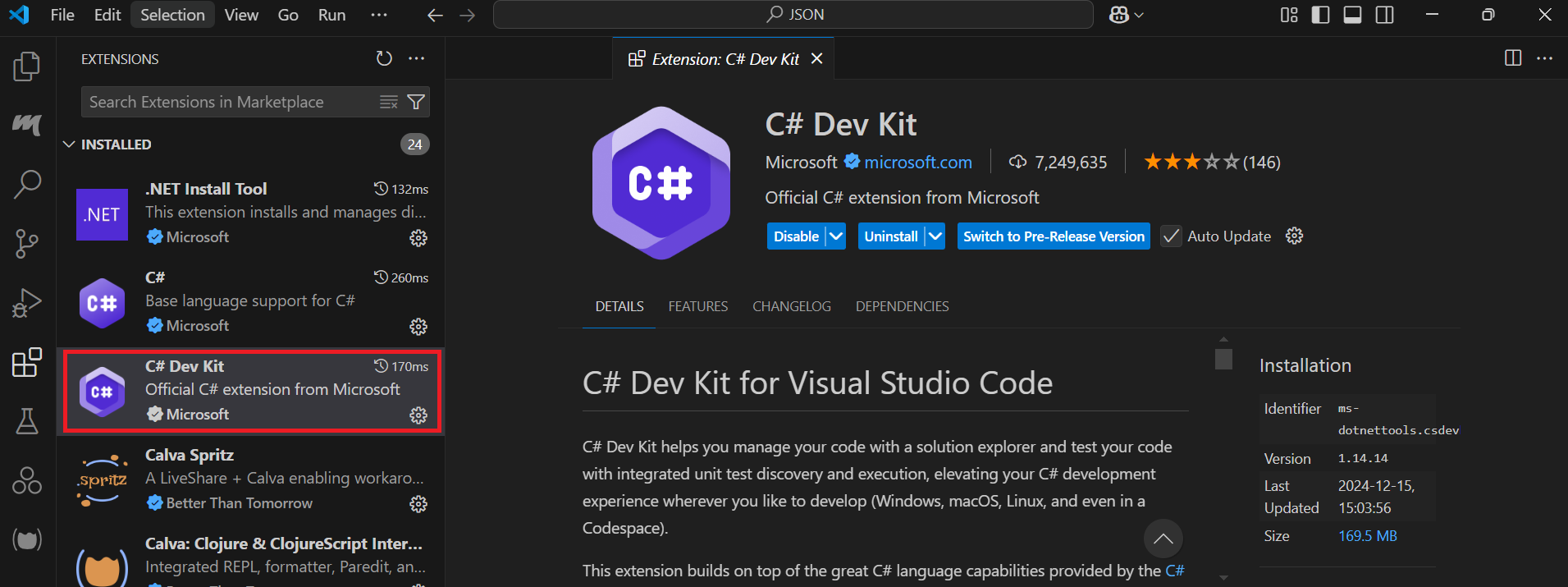Viewport: 1568px width, 587px height.
Task: Switch to Pre-Release Version button
Action: pyautogui.click(x=1054, y=236)
